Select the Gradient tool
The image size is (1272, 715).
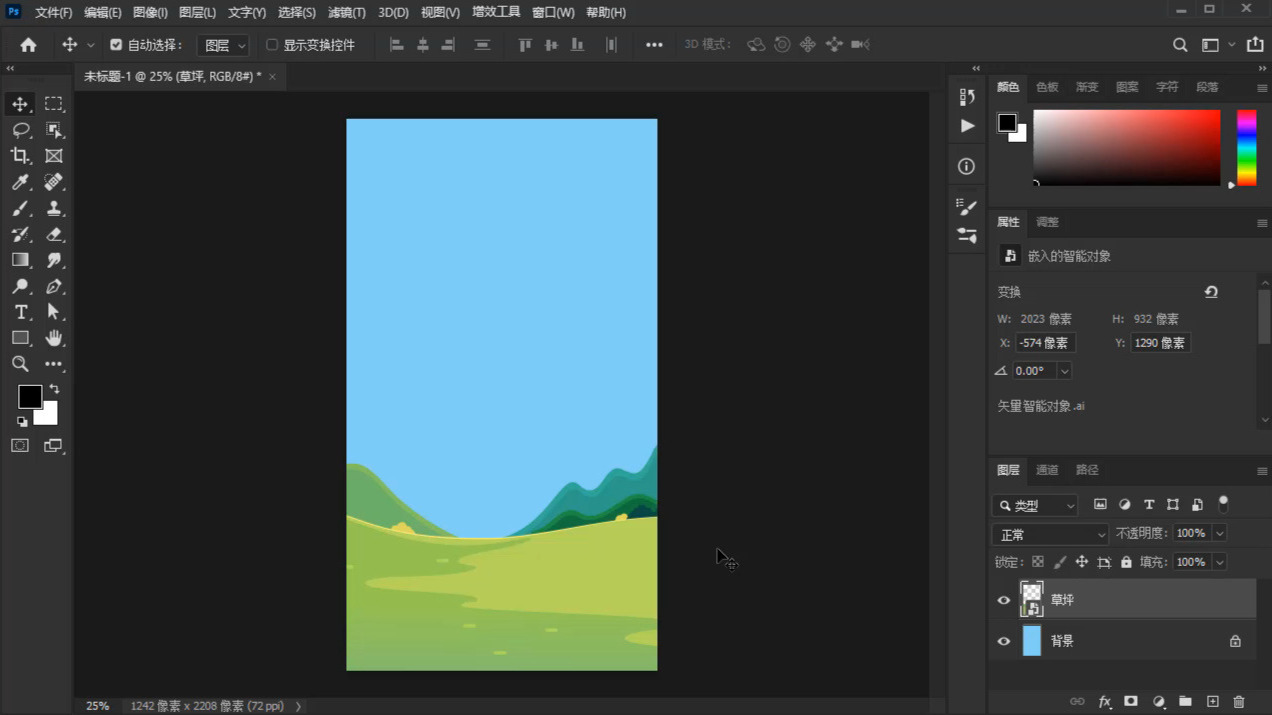pyautogui.click(x=20, y=260)
